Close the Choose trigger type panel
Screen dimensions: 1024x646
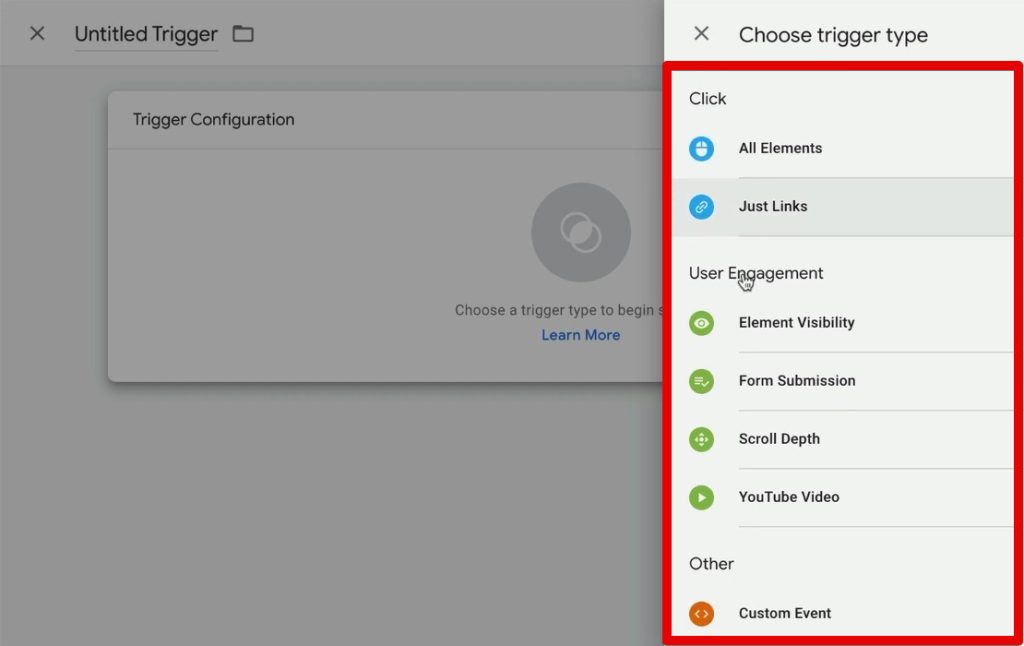[701, 33]
